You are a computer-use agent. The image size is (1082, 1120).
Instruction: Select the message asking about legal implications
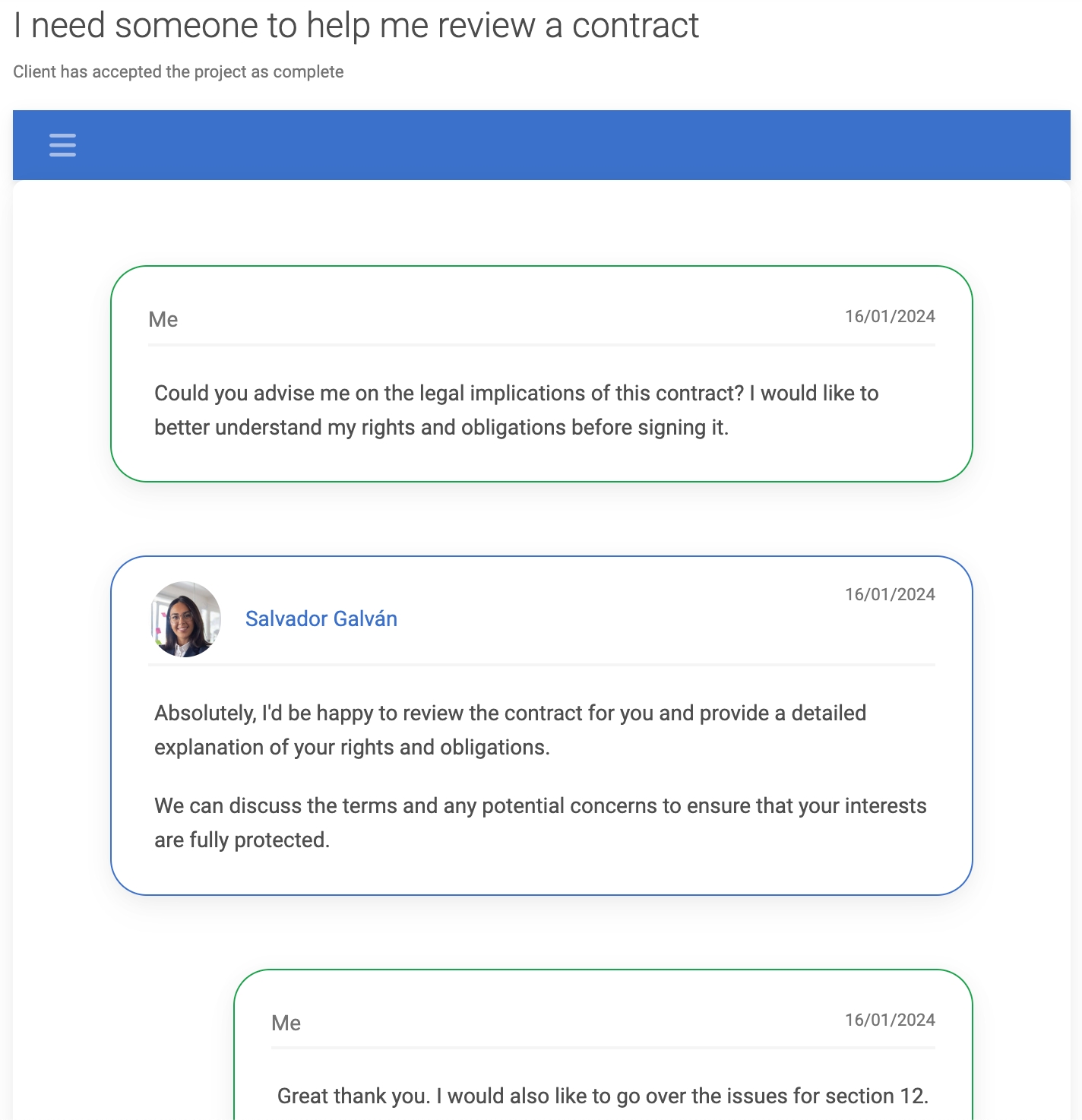(516, 410)
